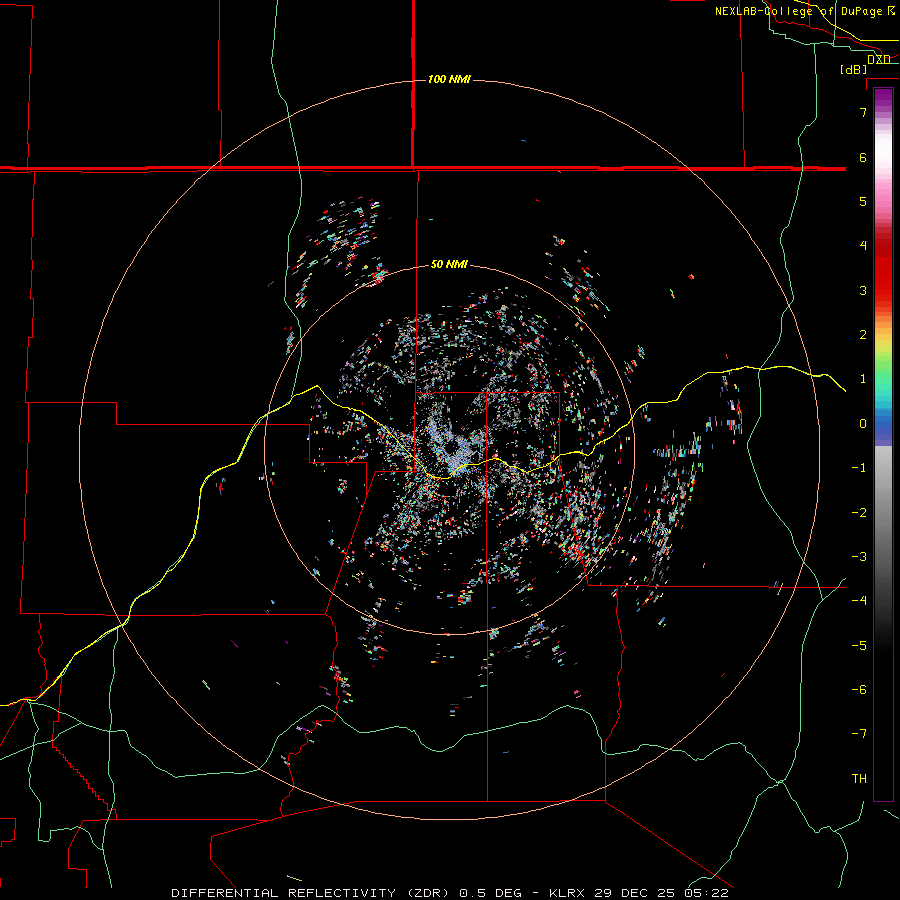The image size is (900, 900).
Task: Select the "5" tick label on the scale
Action: tap(863, 201)
